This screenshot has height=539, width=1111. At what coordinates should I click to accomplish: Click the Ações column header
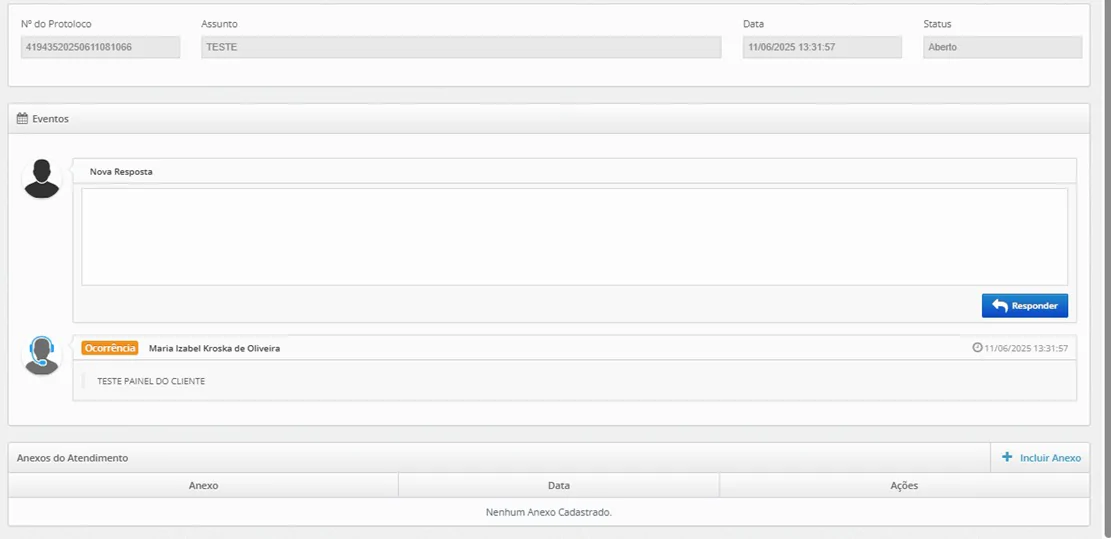[x=904, y=485]
